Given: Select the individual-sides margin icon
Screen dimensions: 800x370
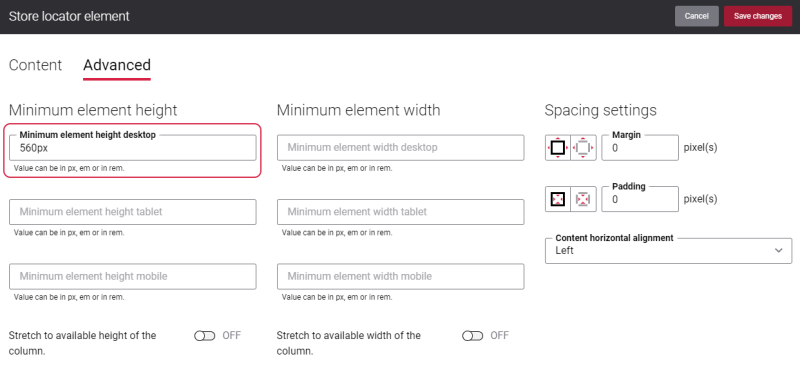Looking at the screenshot, I should [x=583, y=148].
